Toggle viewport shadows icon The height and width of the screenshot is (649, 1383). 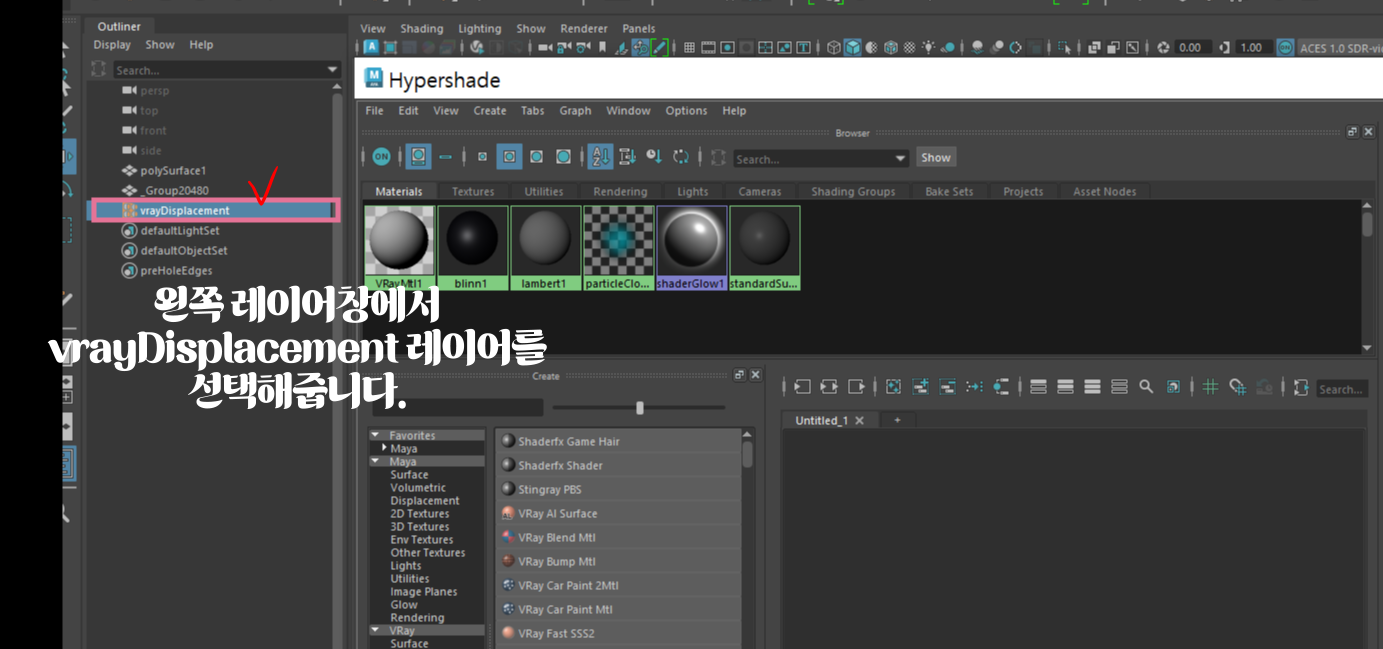click(947, 47)
